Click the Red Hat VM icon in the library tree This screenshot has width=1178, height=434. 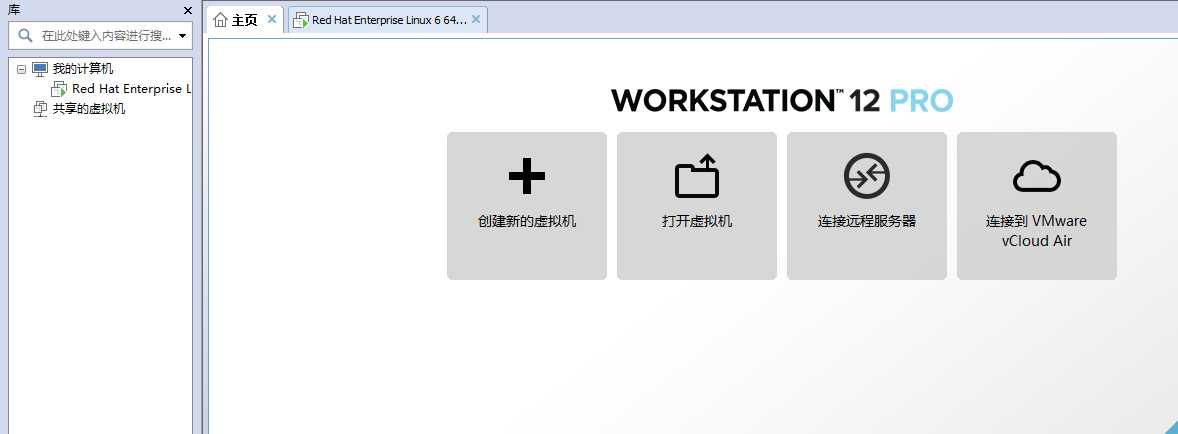(59, 89)
